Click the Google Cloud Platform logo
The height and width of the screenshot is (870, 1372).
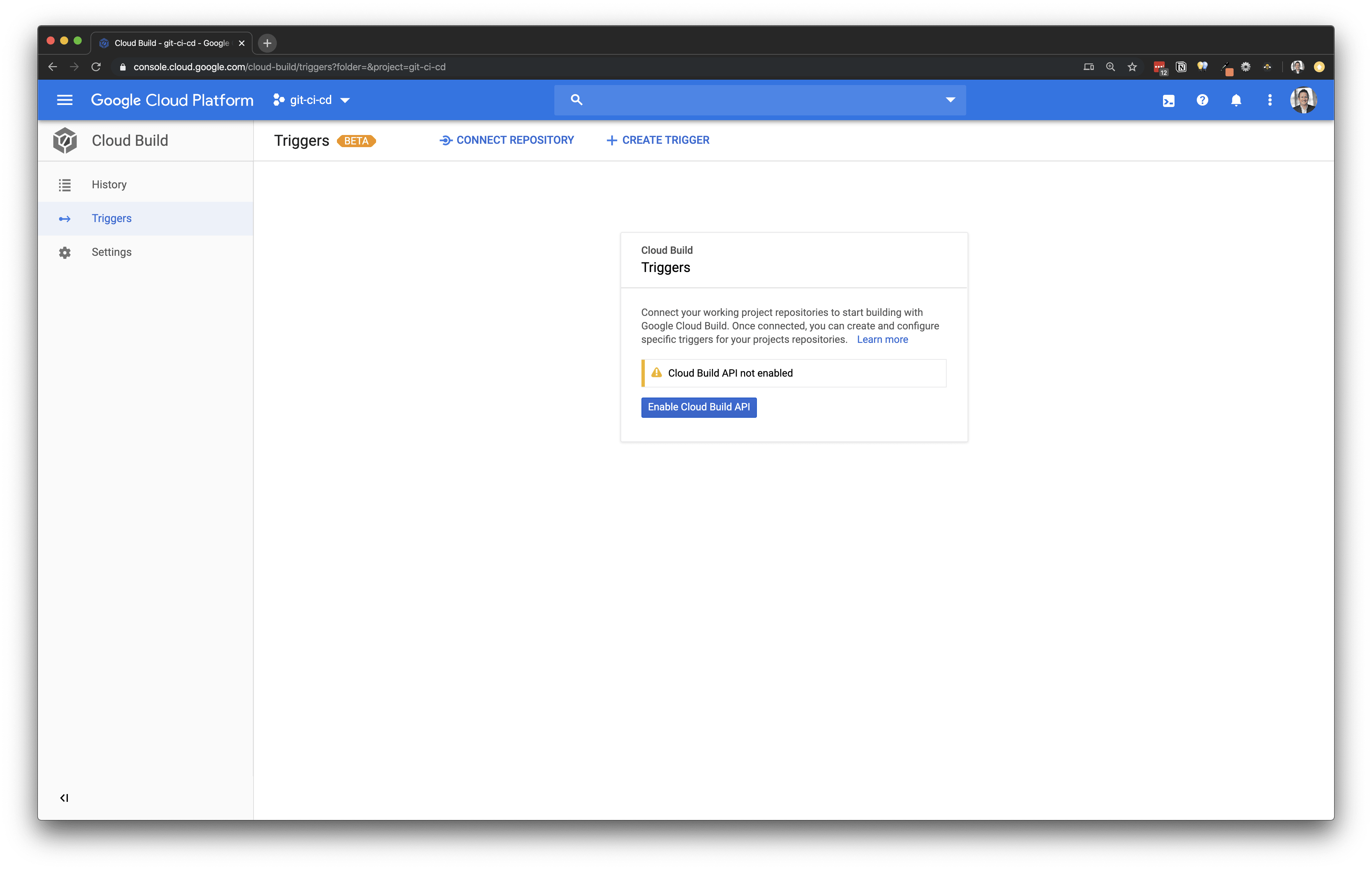172,100
